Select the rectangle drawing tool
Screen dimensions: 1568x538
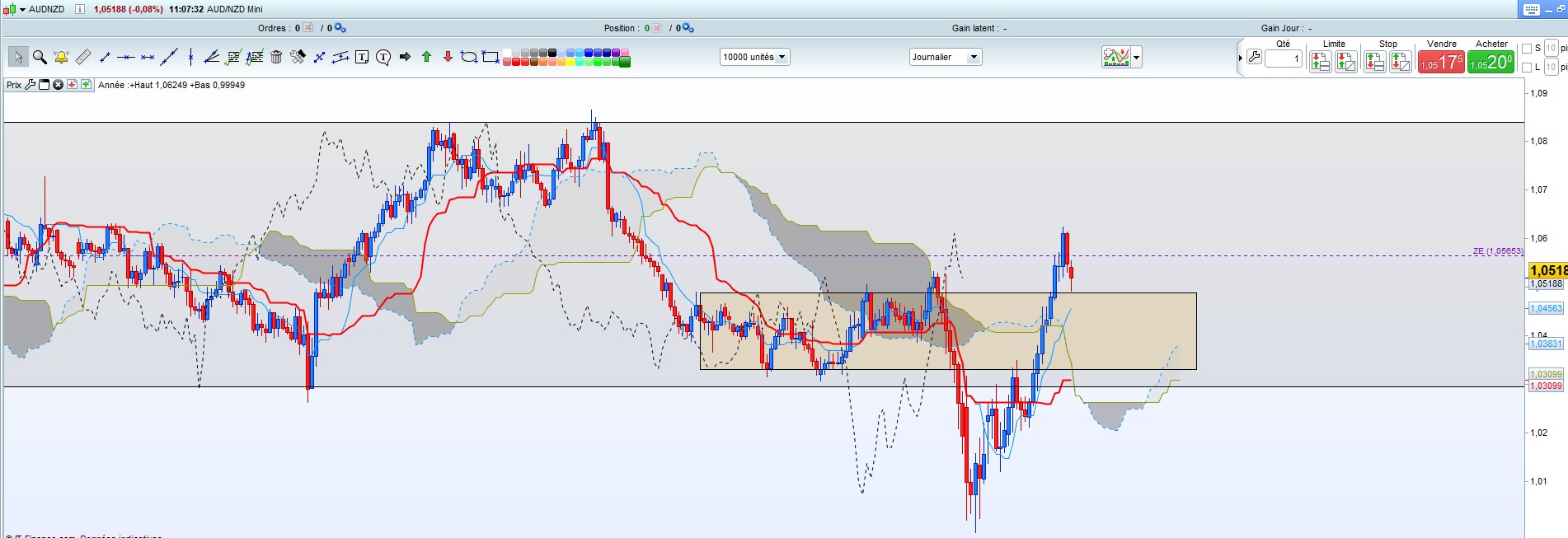pos(491,57)
